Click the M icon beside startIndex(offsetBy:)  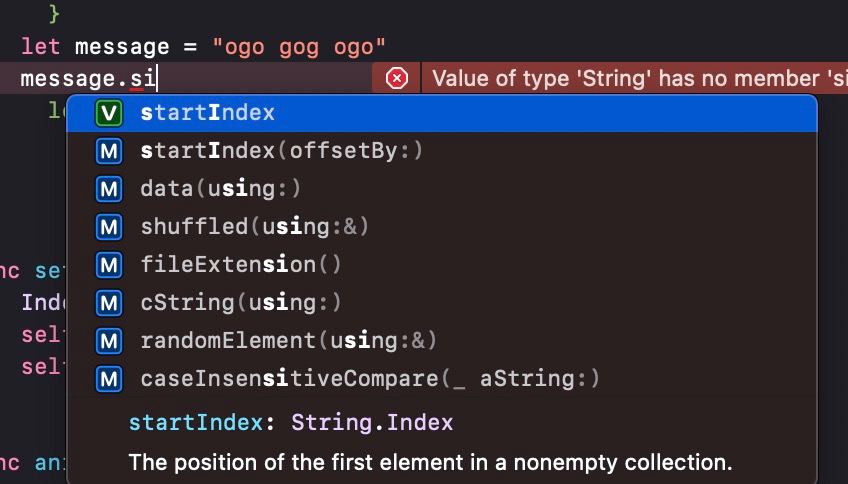(x=109, y=151)
